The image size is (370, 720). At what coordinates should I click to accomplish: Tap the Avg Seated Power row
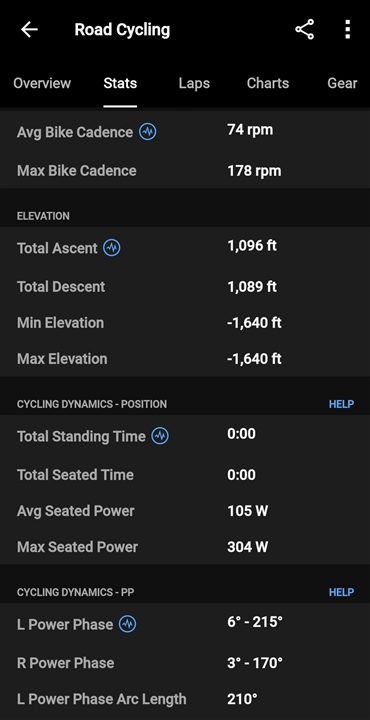(x=185, y=511)
